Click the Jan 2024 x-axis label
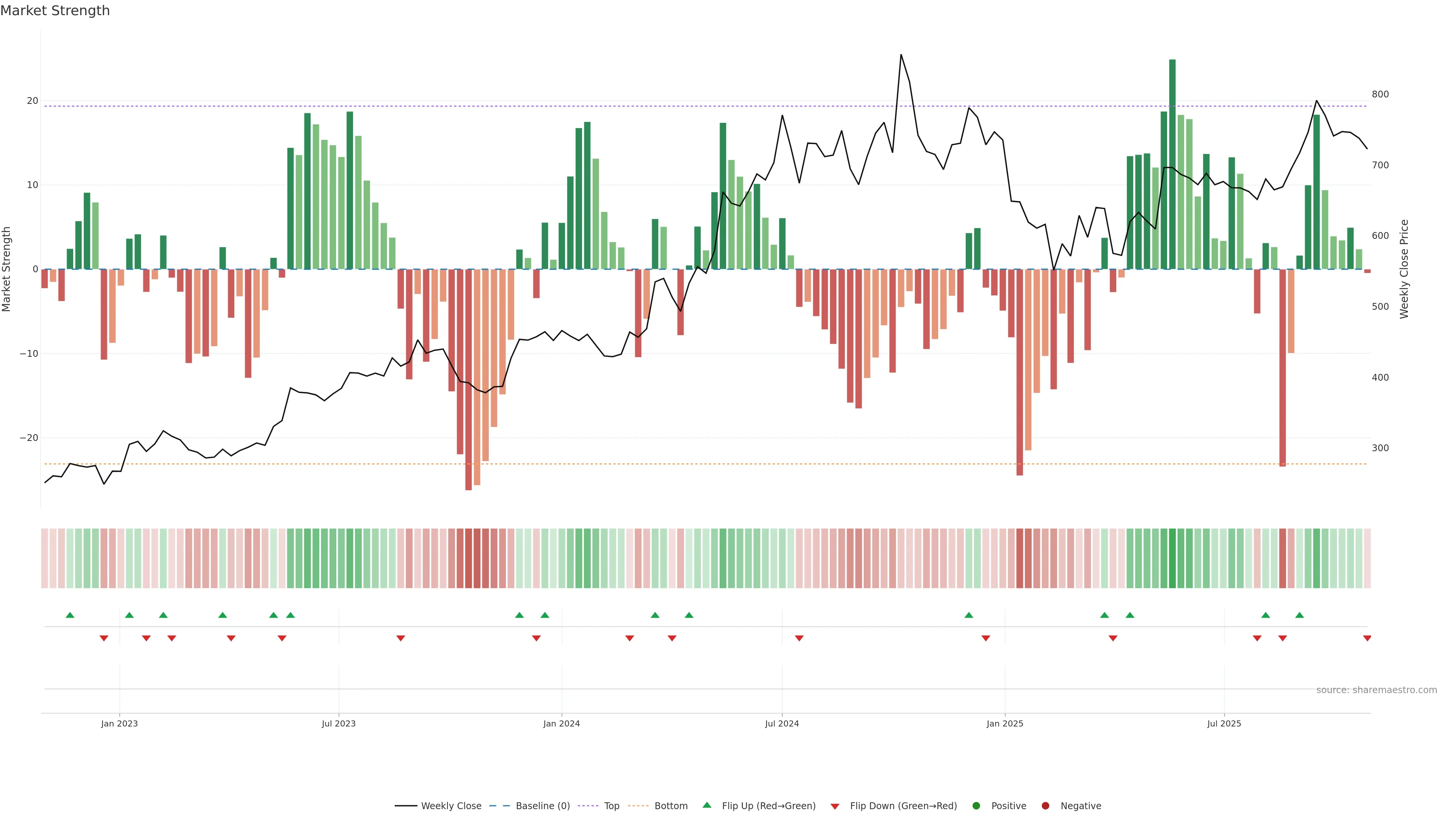The height and width of the screenshot is (819, 1456). pos(561,723)
